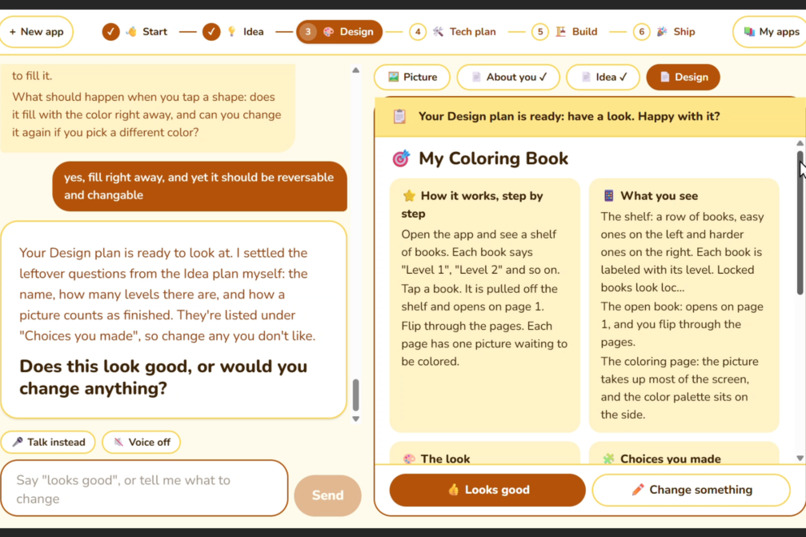Focus the chat message input field

[x=144, y=489]
